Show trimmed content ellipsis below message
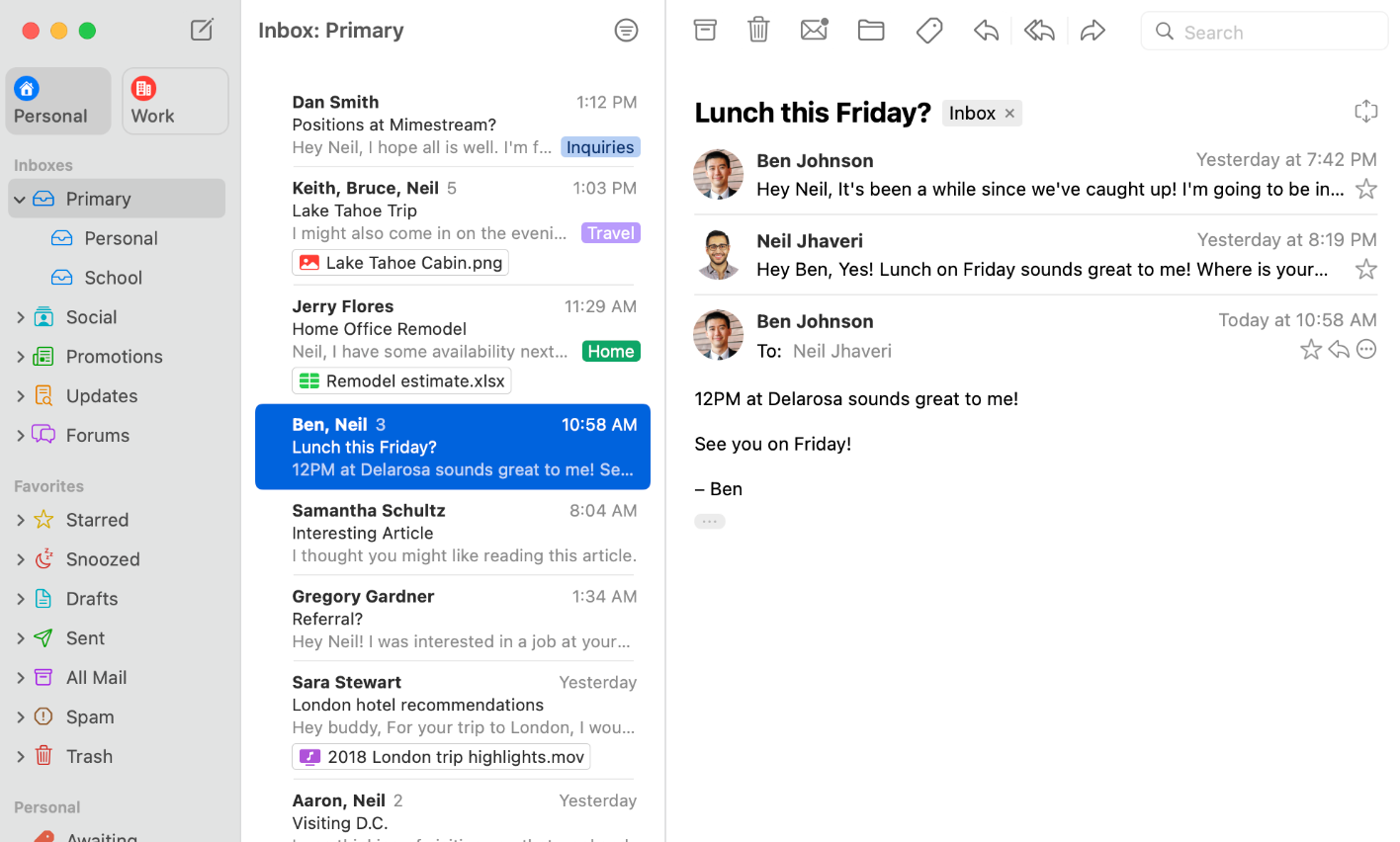Screen dimensions: 1400x842 [710, 521]
